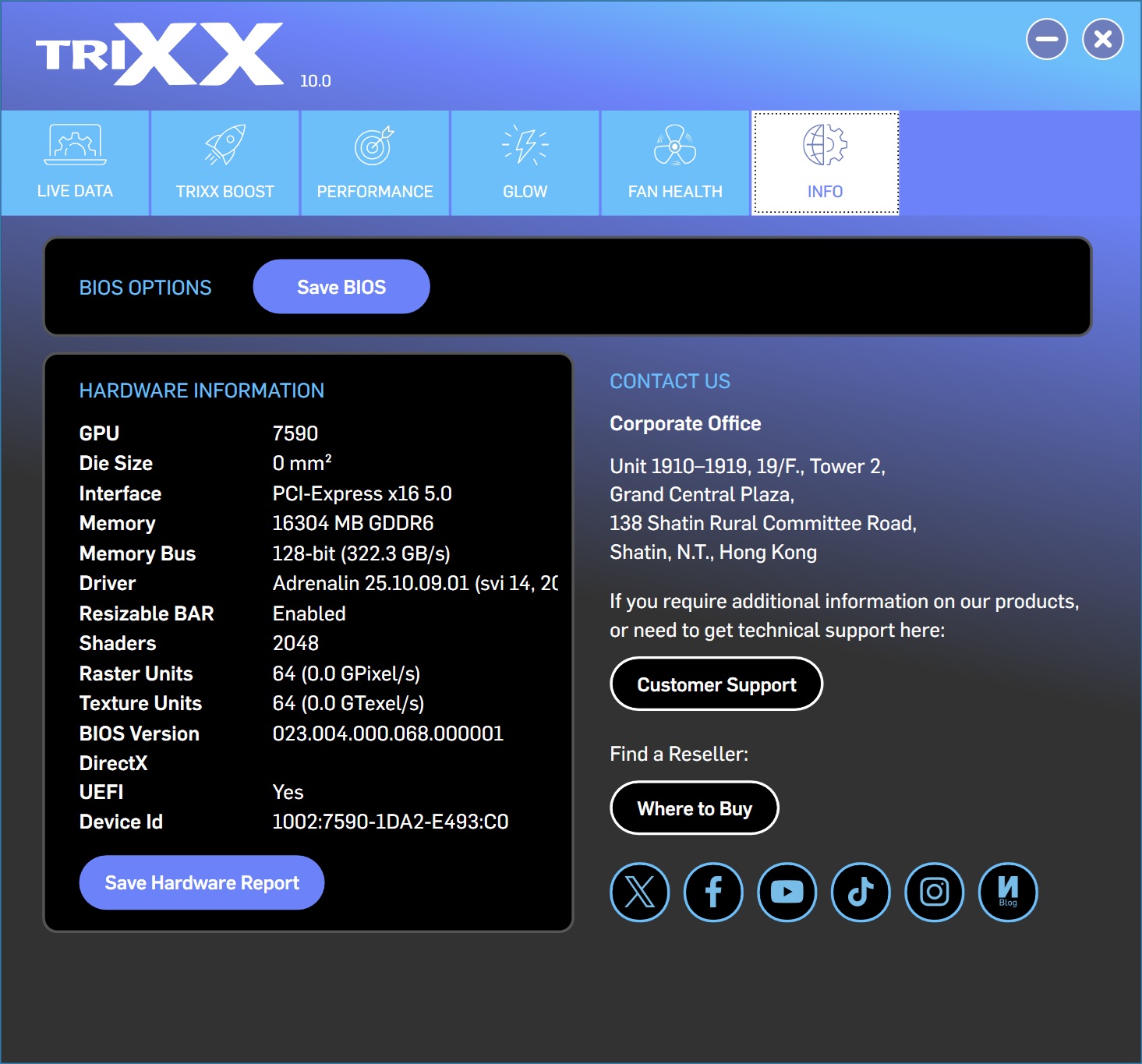Click the Where to Buy button
Viewport: 1142px width, 1064px height.
click(x=695, y=808)
